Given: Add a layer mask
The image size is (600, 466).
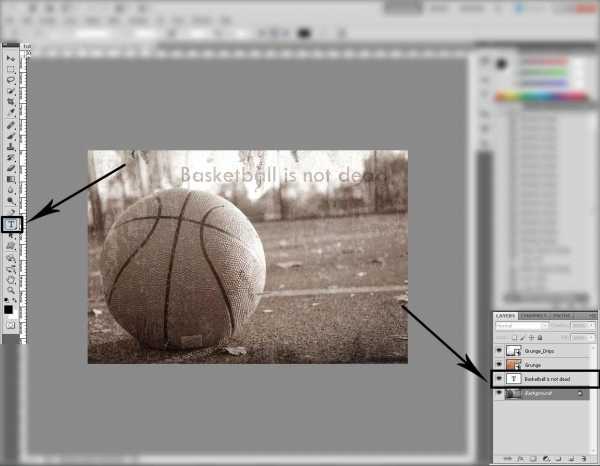Looking at the screenshot, I should tap(533, 458).
